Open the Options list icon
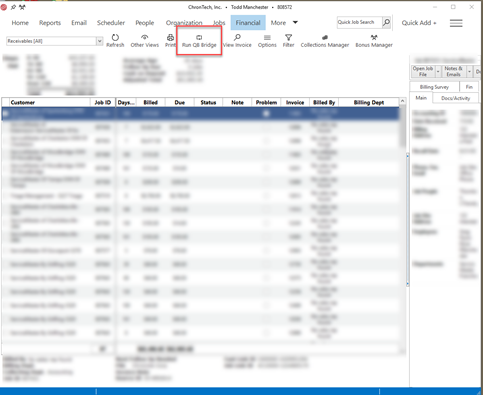The height and width of the screenshot is (395, 483). [x=267, y=37]
